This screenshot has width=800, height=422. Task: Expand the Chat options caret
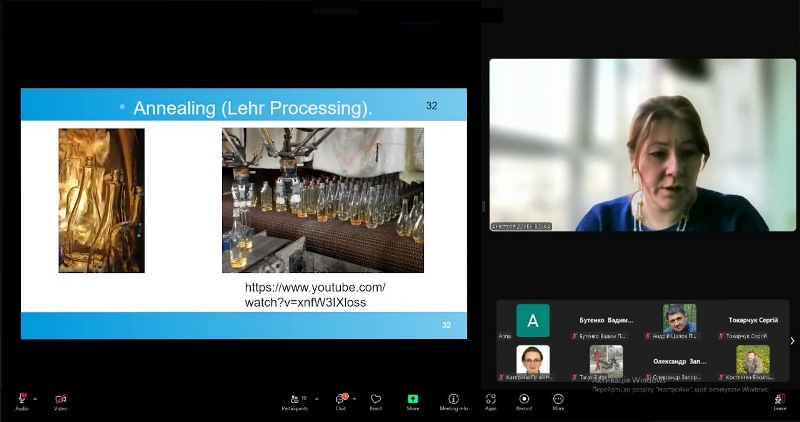pyautogui.click(x=354, y=399)
